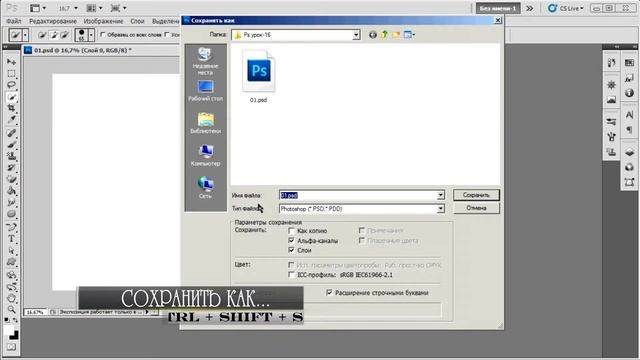Open Компьютер location in dialog sidebar
The height and width of the screenshot is (360, 640).
205,156
